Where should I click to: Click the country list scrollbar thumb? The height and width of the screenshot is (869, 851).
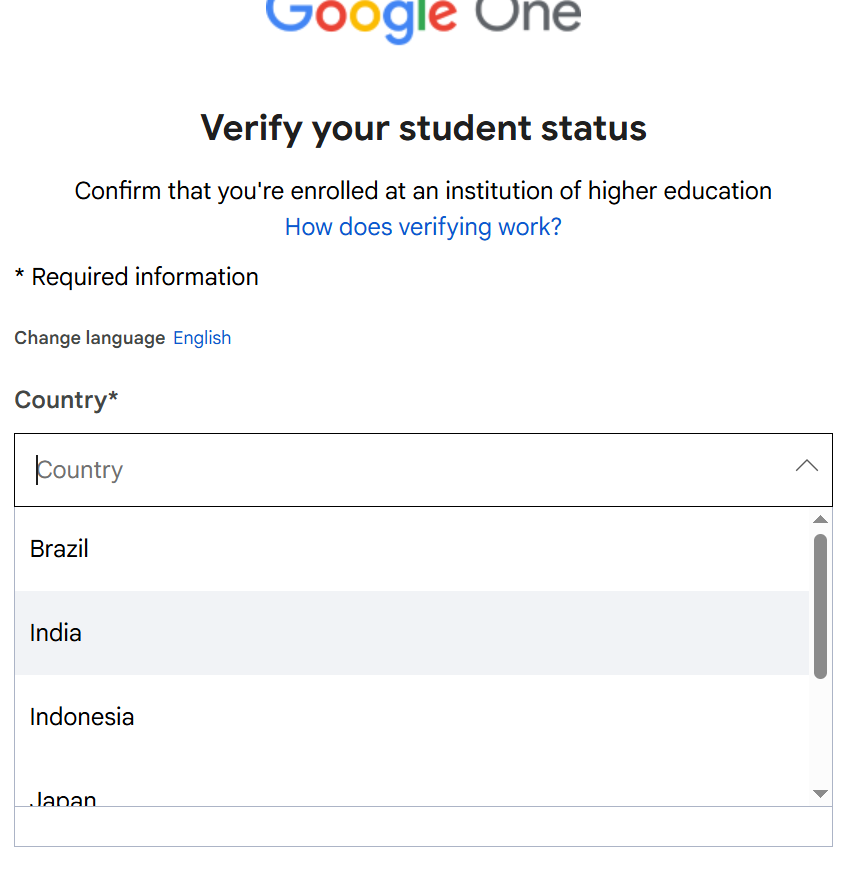tap(820, 605)
